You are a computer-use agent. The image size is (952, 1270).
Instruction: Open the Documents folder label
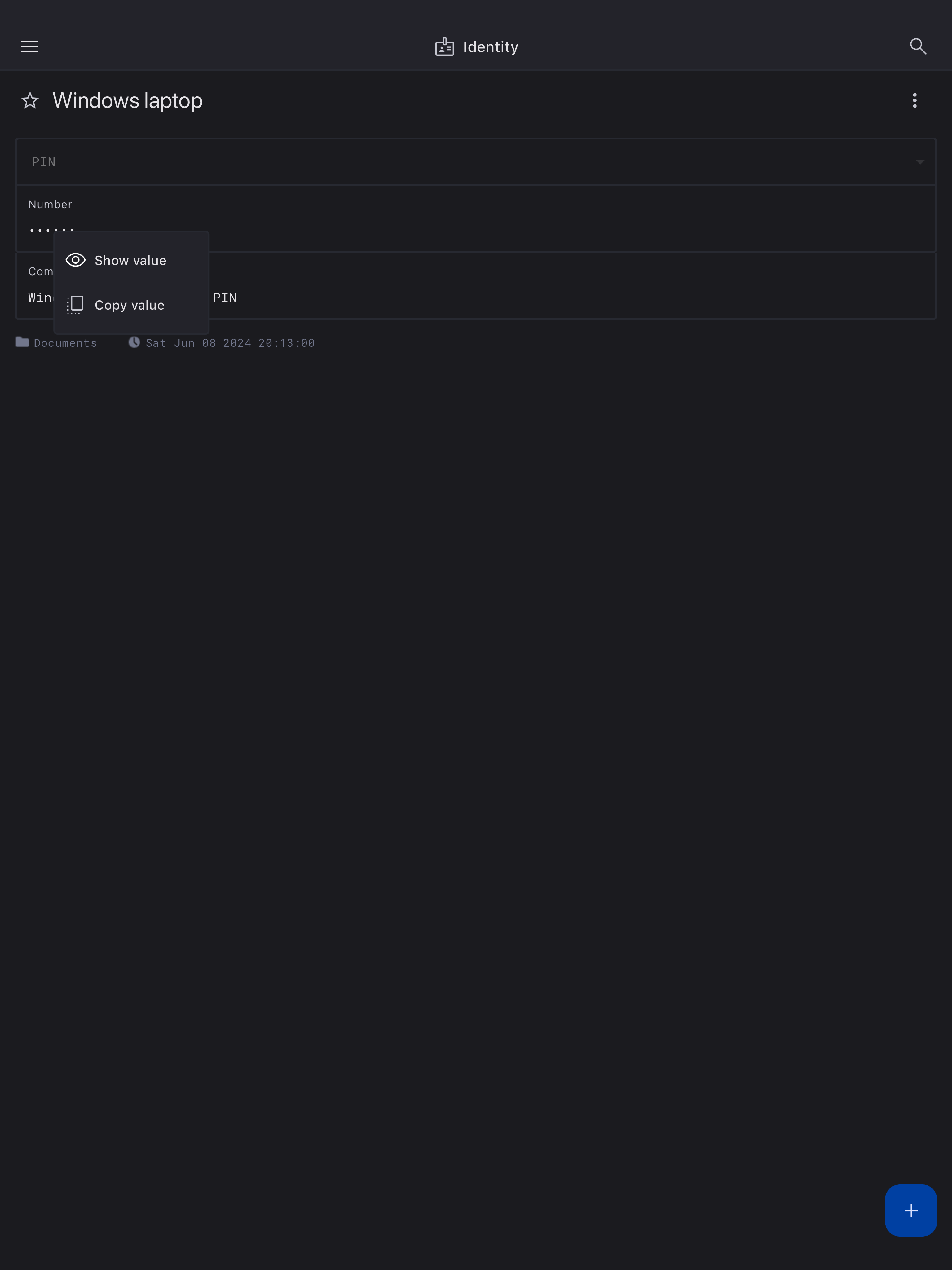click(65, 343)
